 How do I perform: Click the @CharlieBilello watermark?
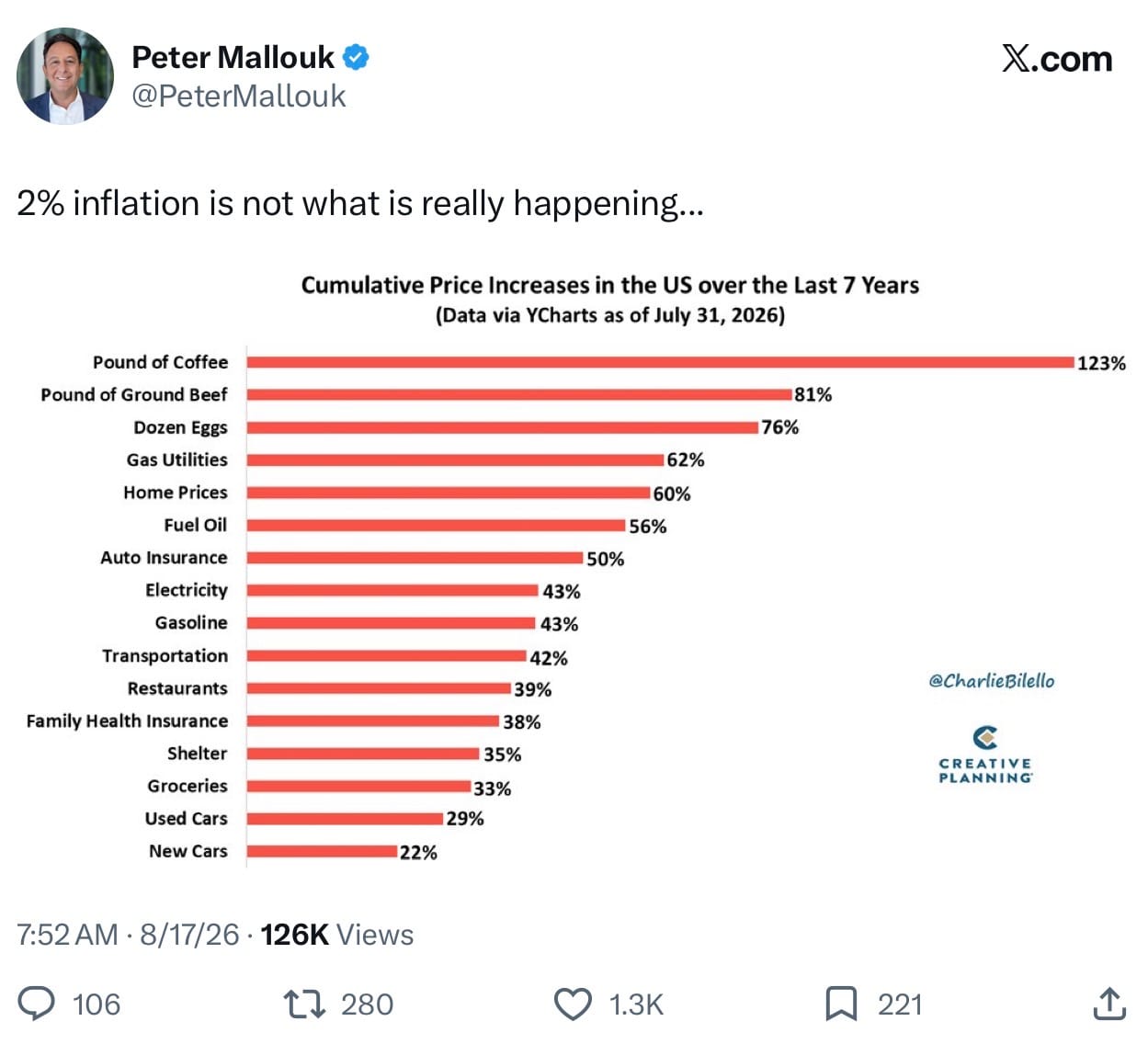(x=992, y=681)
